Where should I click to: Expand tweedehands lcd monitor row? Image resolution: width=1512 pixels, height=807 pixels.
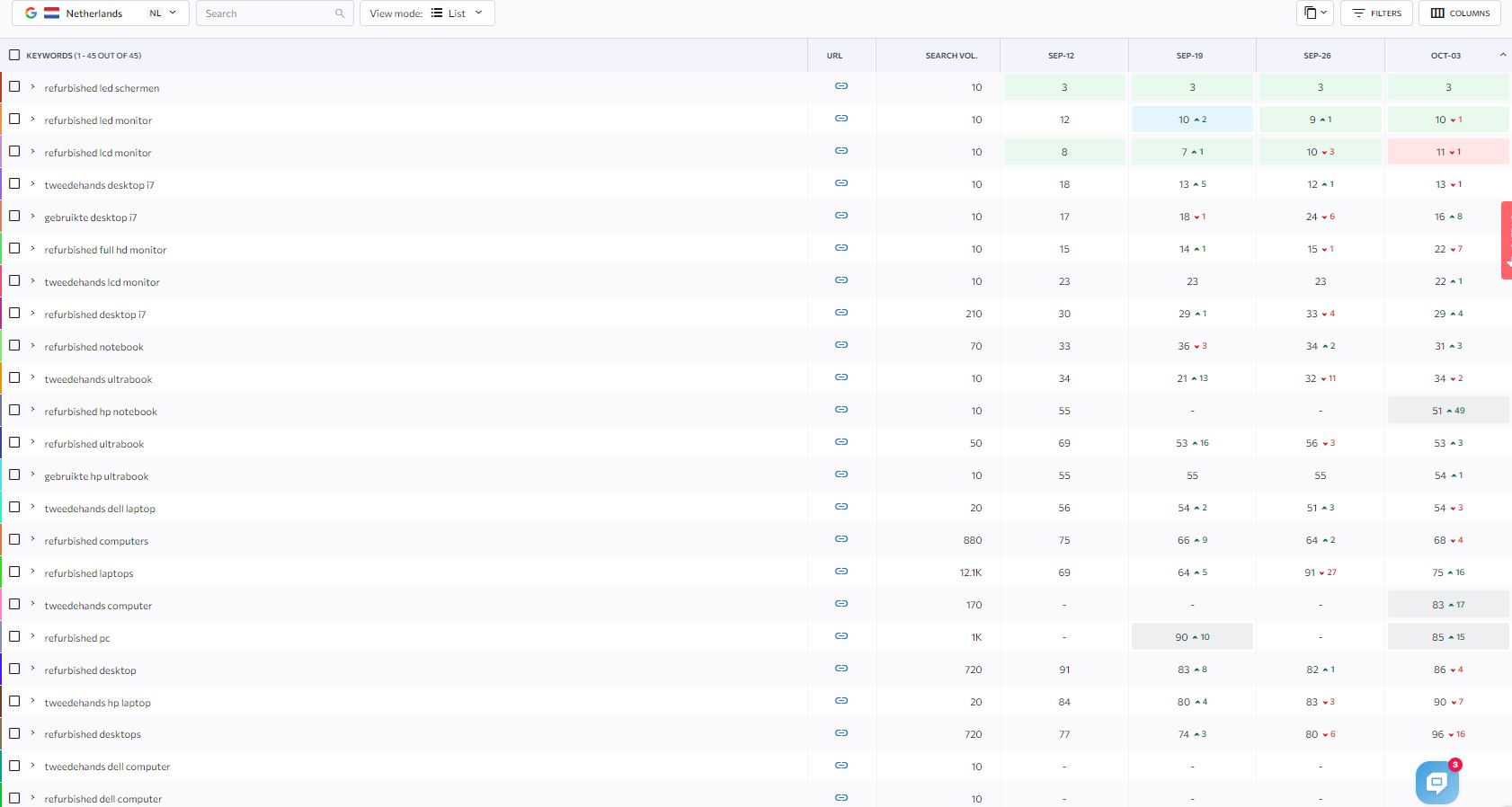tap(32, 280)
